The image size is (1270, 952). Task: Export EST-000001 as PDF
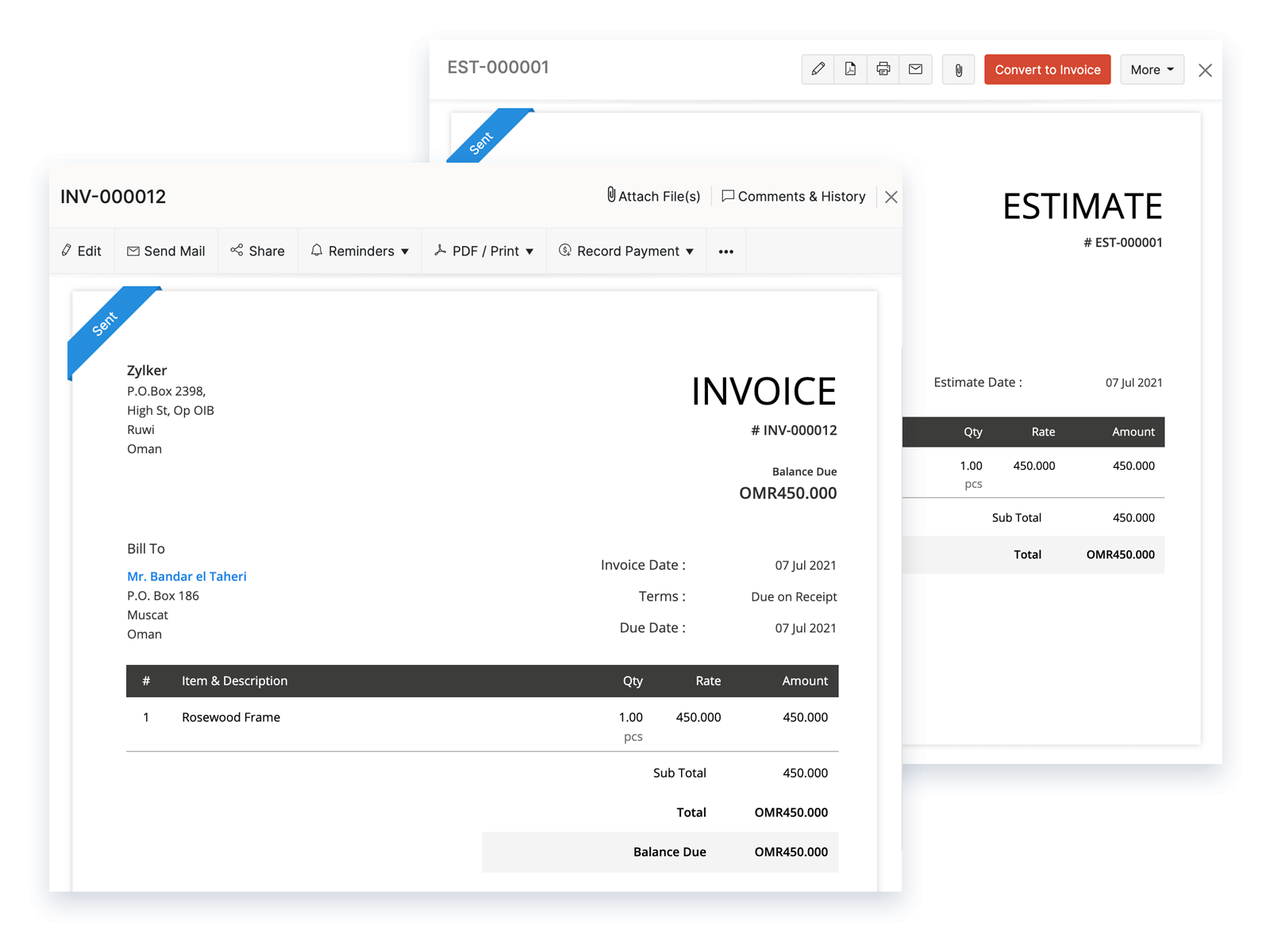pyautogui.click(x=850, y=69)
